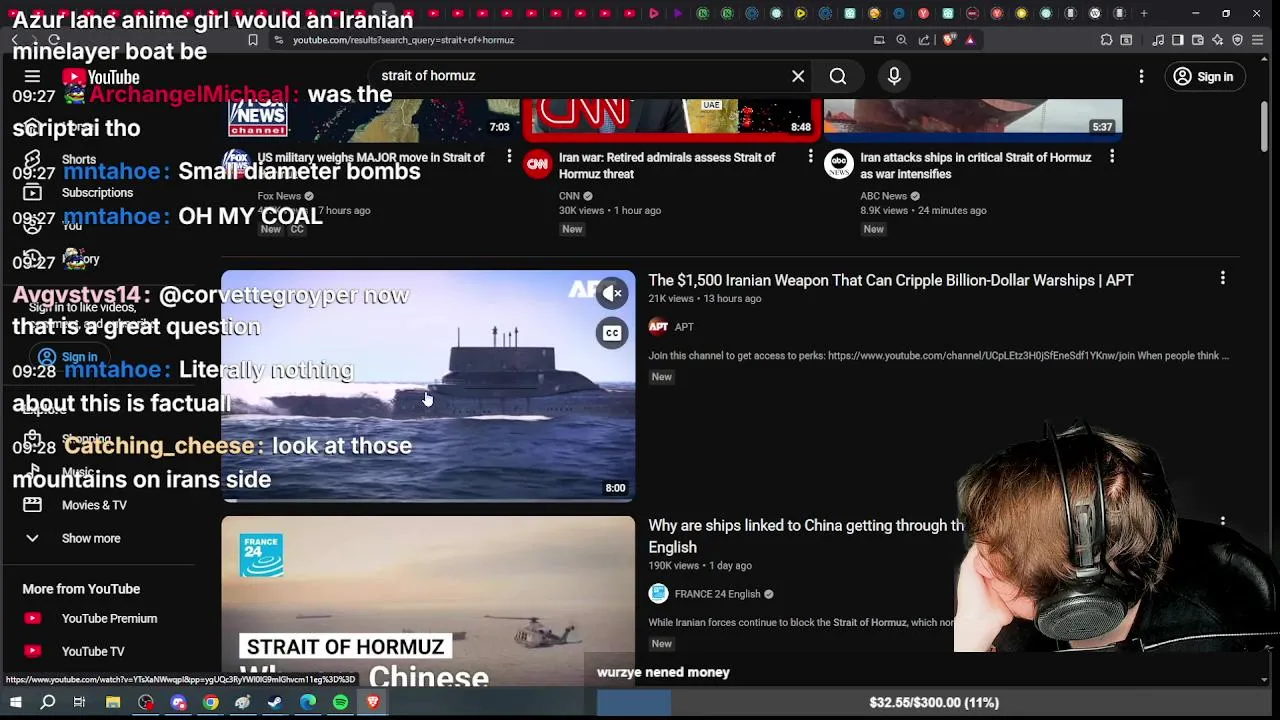Open the Brave VPN shield icon
The image size is (1280, 720).
[x=1238, y=40]
